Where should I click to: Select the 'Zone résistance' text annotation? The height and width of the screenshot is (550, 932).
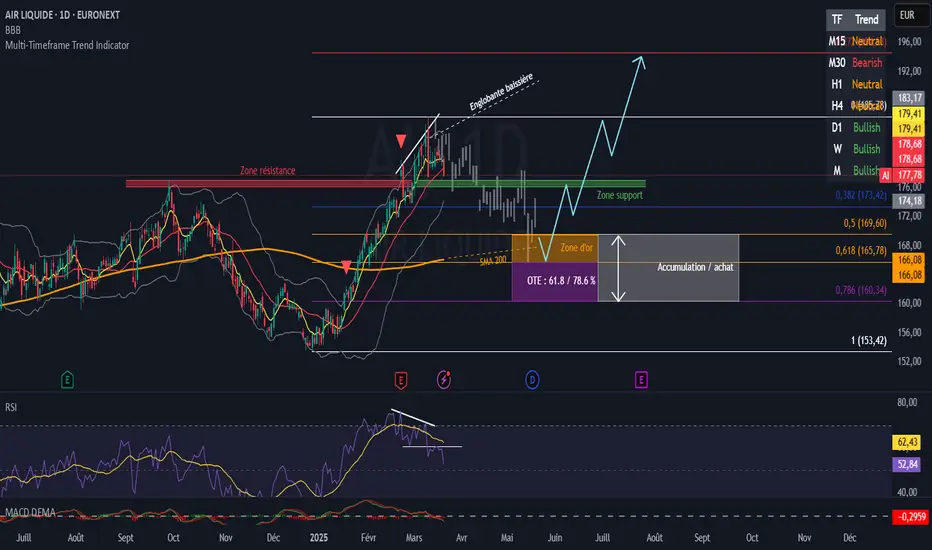[267, 171]
